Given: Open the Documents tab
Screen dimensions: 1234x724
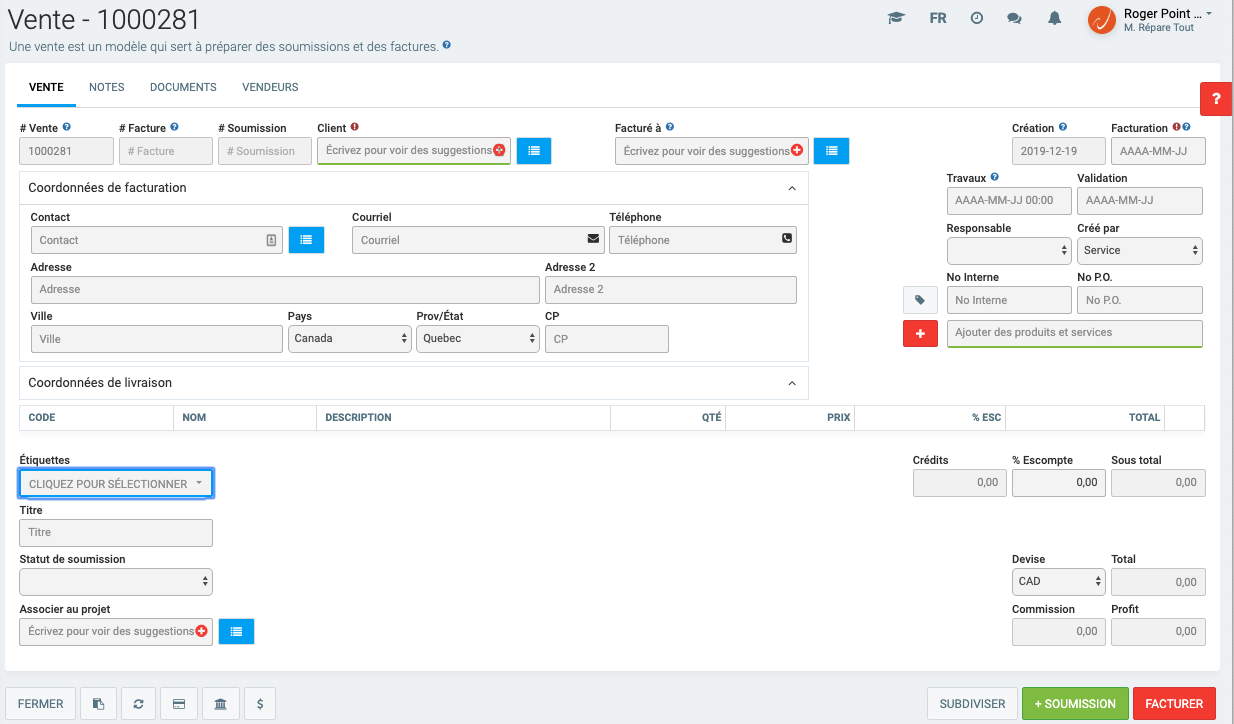Looking at the screenshot, I should tap(183, 87).
